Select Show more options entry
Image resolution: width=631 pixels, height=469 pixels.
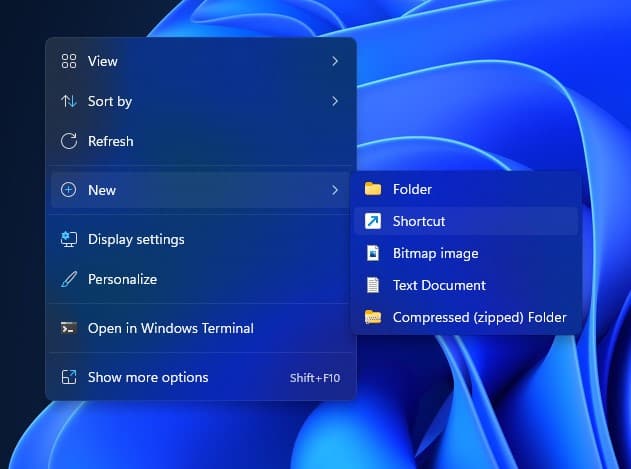click(x=200, y=377)
